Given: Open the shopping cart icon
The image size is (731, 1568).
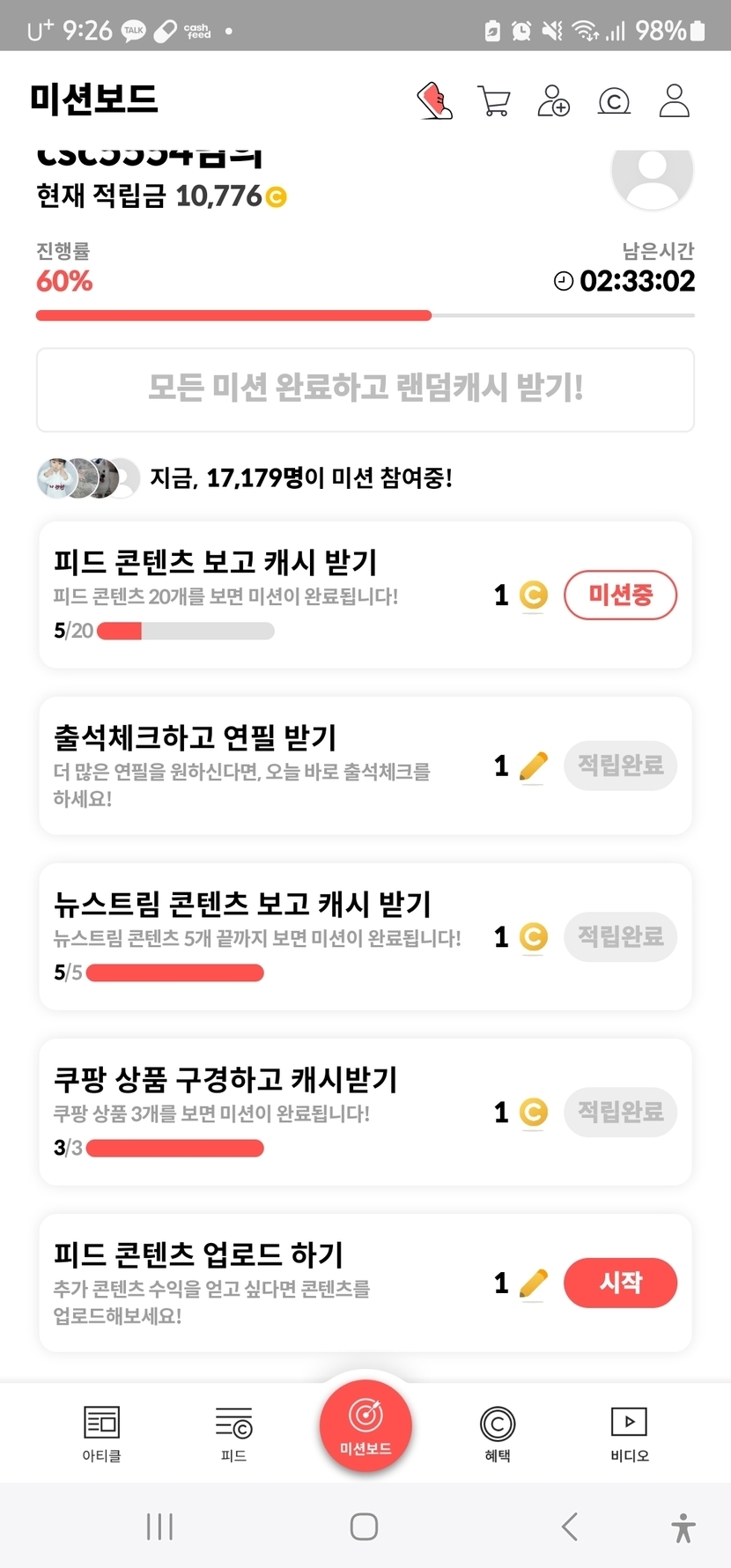Looking at the screenshot, I should 493,101.
